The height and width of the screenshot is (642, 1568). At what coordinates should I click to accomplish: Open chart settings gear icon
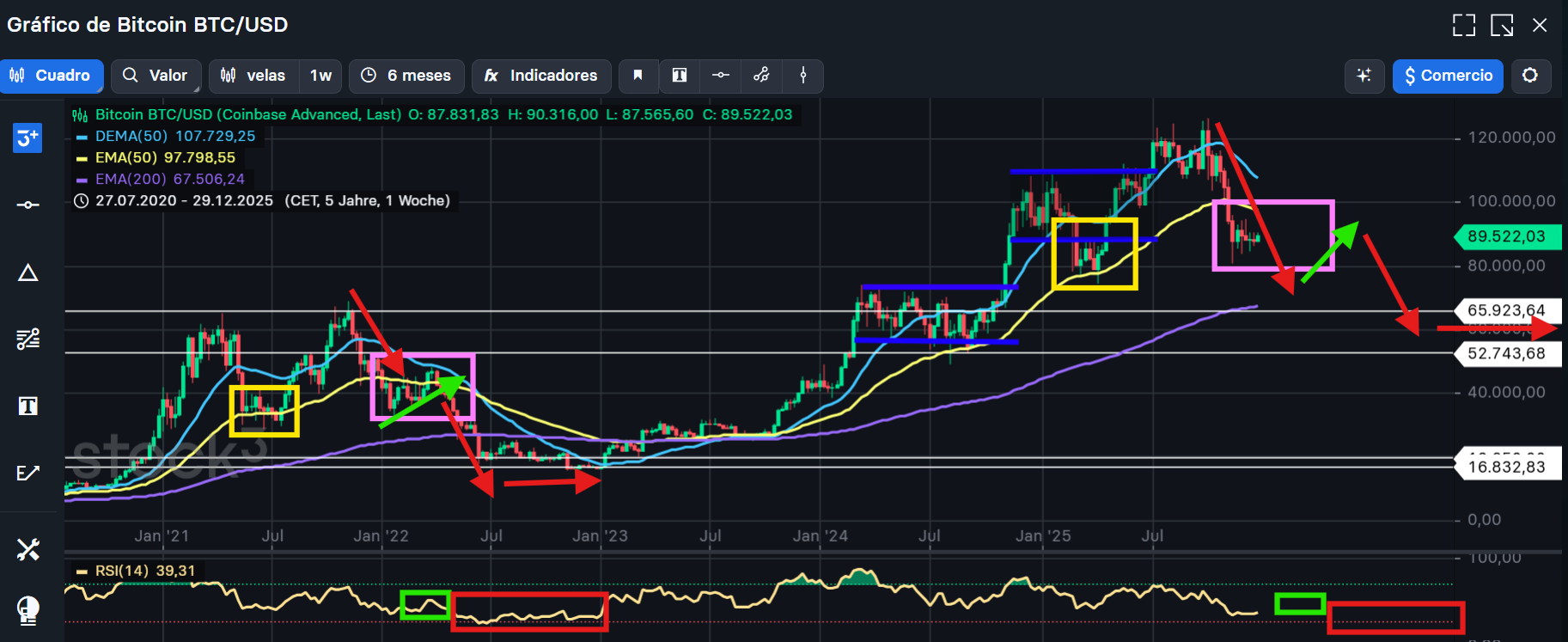(1529, 76)
